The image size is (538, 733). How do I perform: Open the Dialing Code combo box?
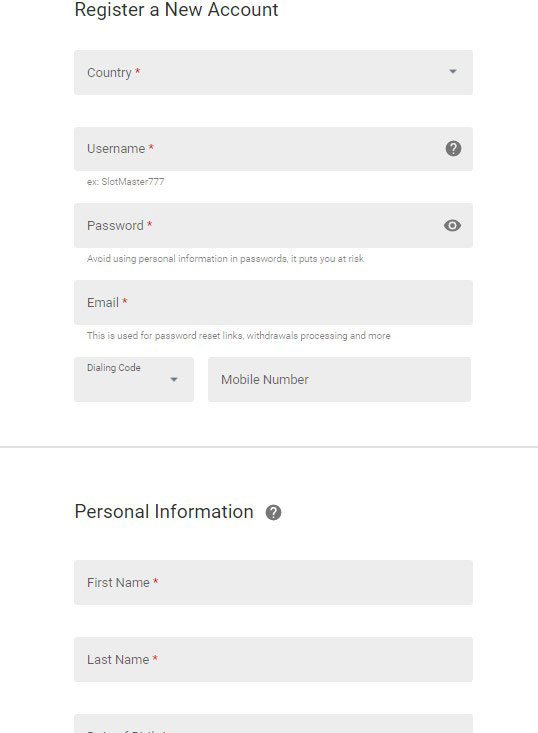(x=134, y=380)
